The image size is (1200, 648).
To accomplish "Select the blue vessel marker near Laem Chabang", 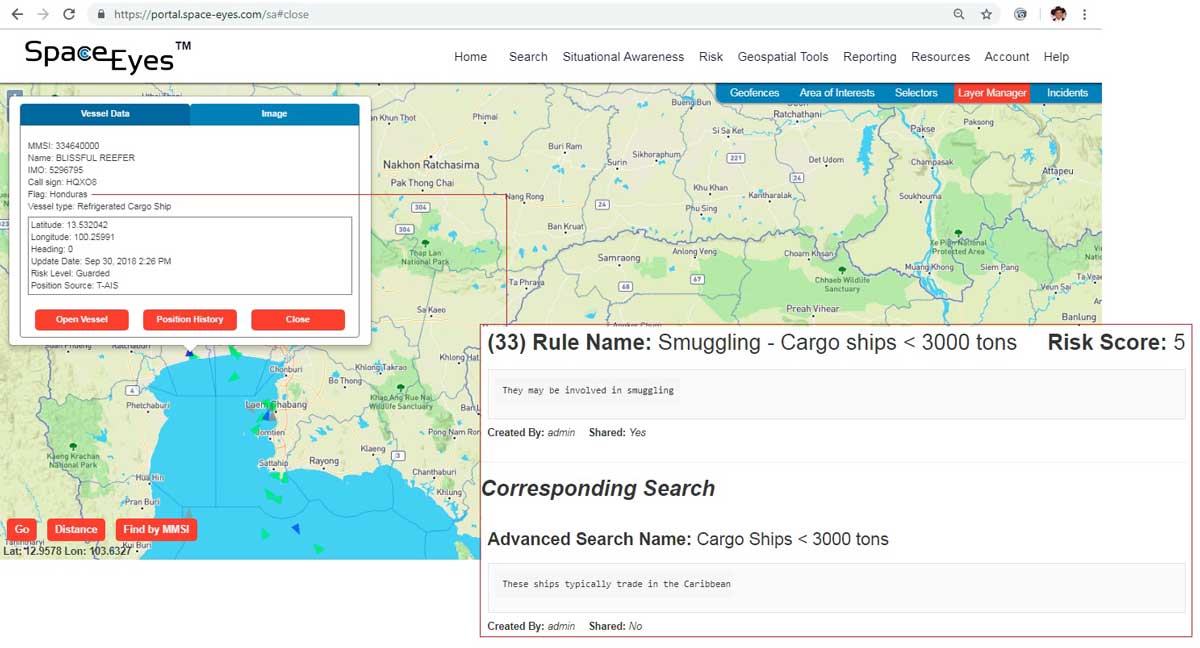I will coord(266,416).
